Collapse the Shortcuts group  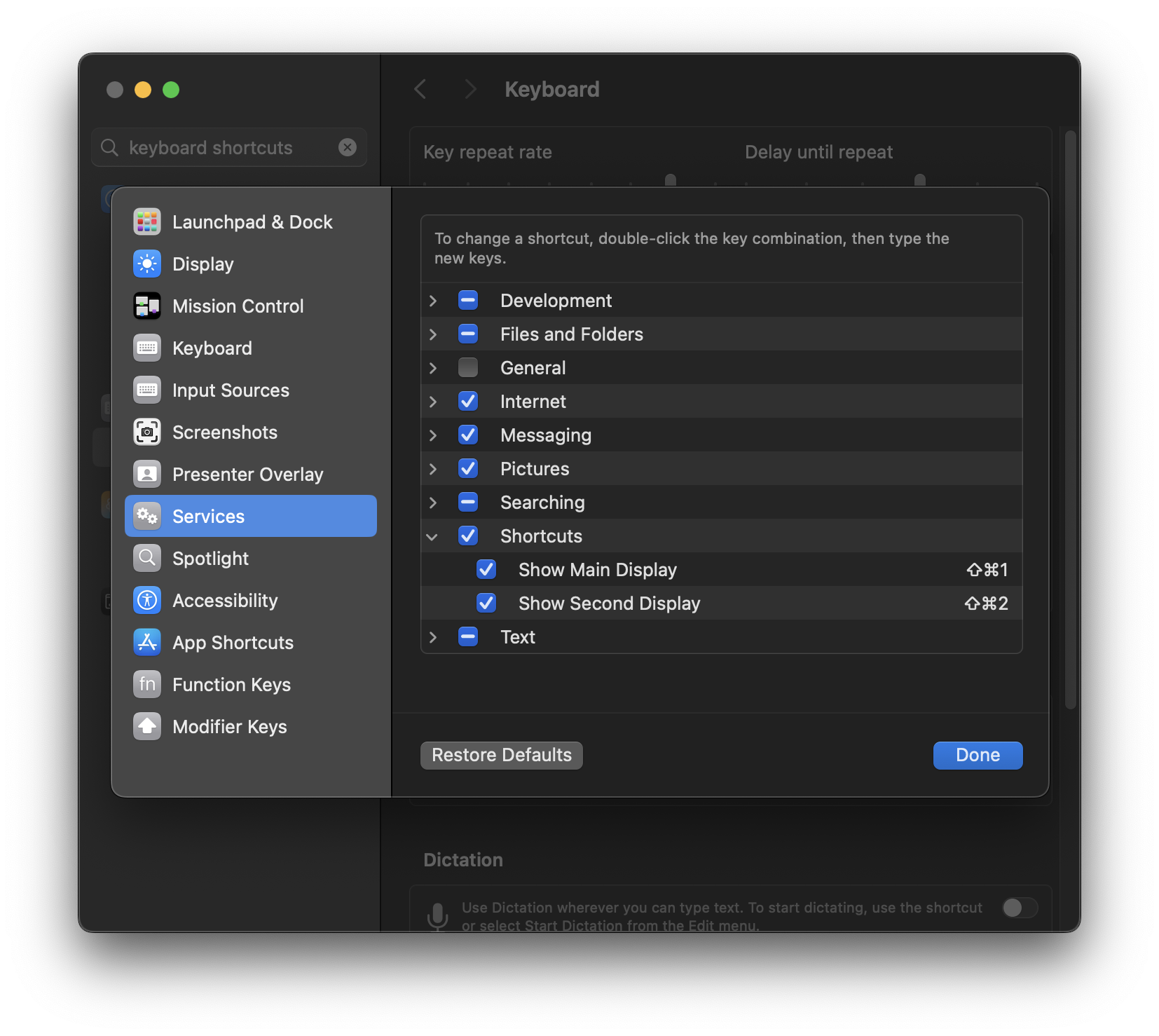click(432, 537)
